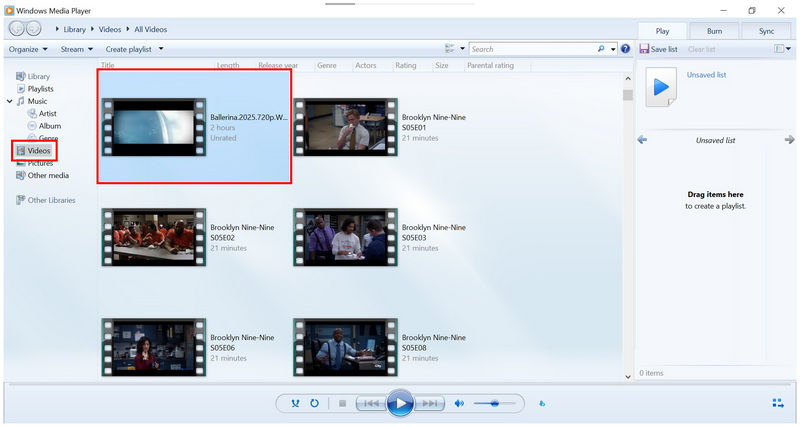The width and height of the screenshot is (800, 427).
Task: Click the Play to device icon
Action: [542, 404]
